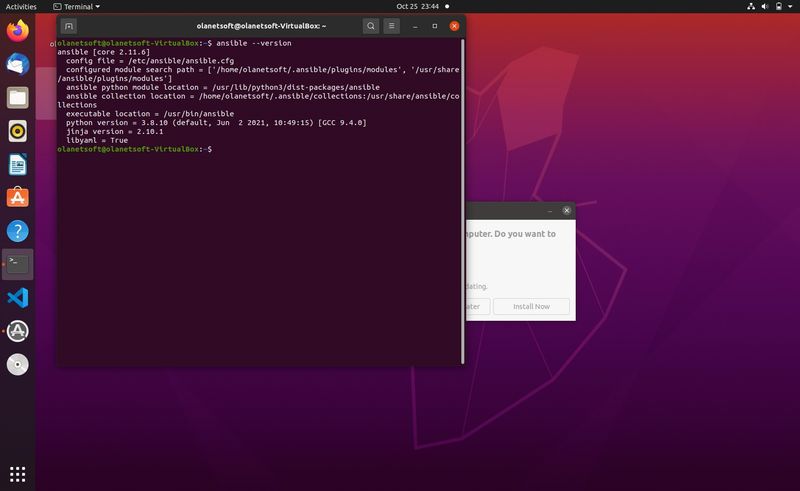
Task: Click the Activities overview button
Action: point(21,6)
